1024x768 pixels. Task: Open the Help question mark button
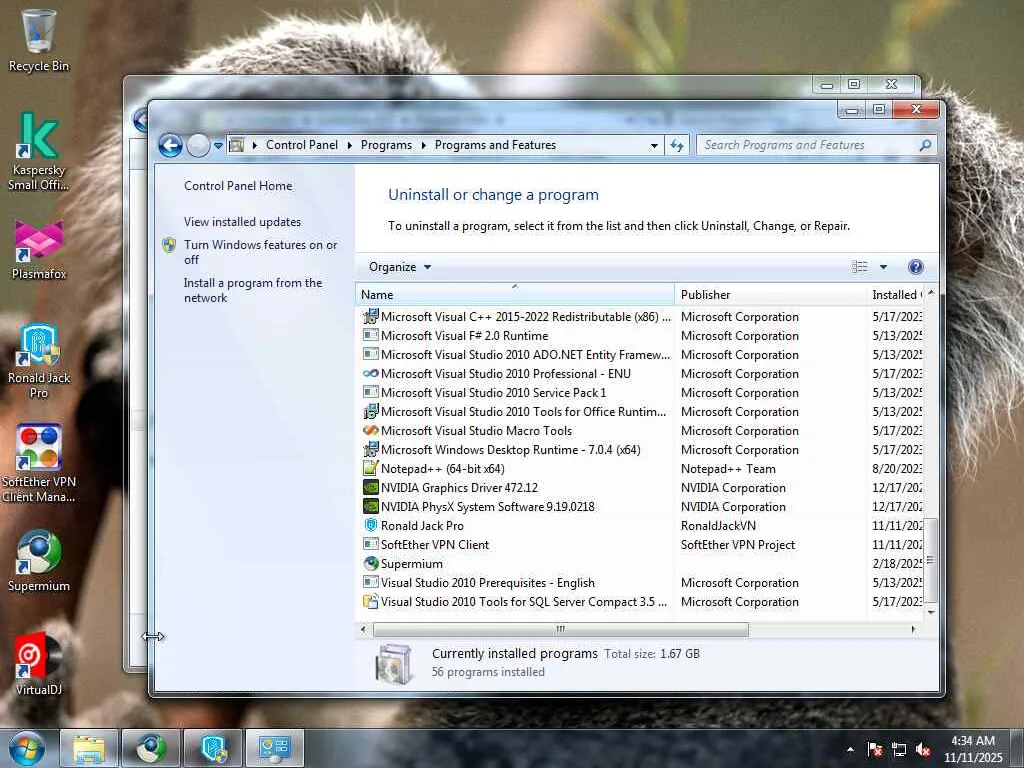916,266
